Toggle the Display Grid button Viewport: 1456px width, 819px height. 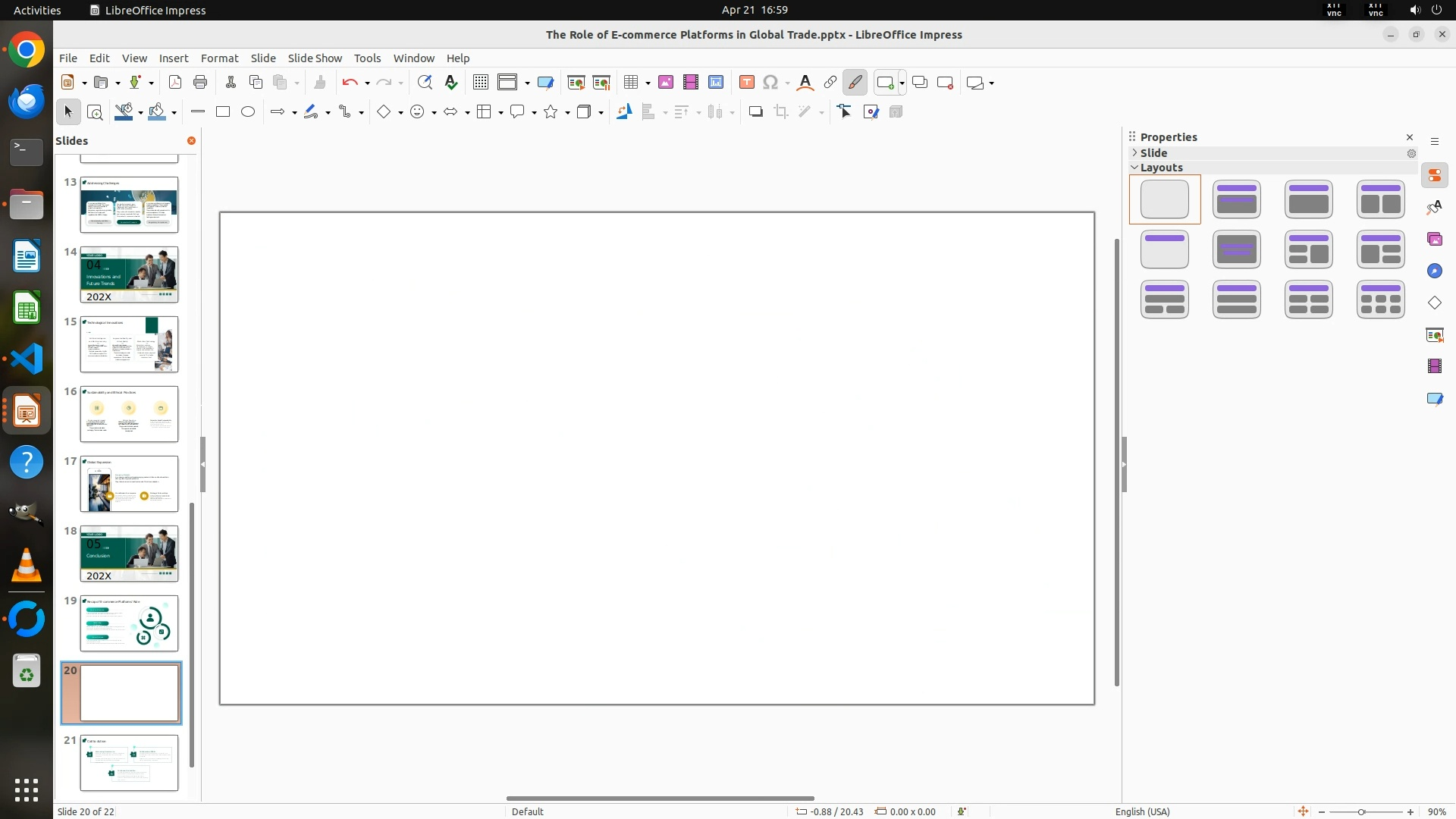coord(481,83)
